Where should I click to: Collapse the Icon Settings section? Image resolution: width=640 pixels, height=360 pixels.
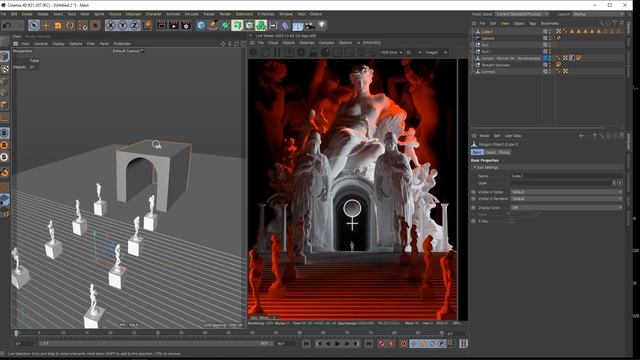click(474, 167)
